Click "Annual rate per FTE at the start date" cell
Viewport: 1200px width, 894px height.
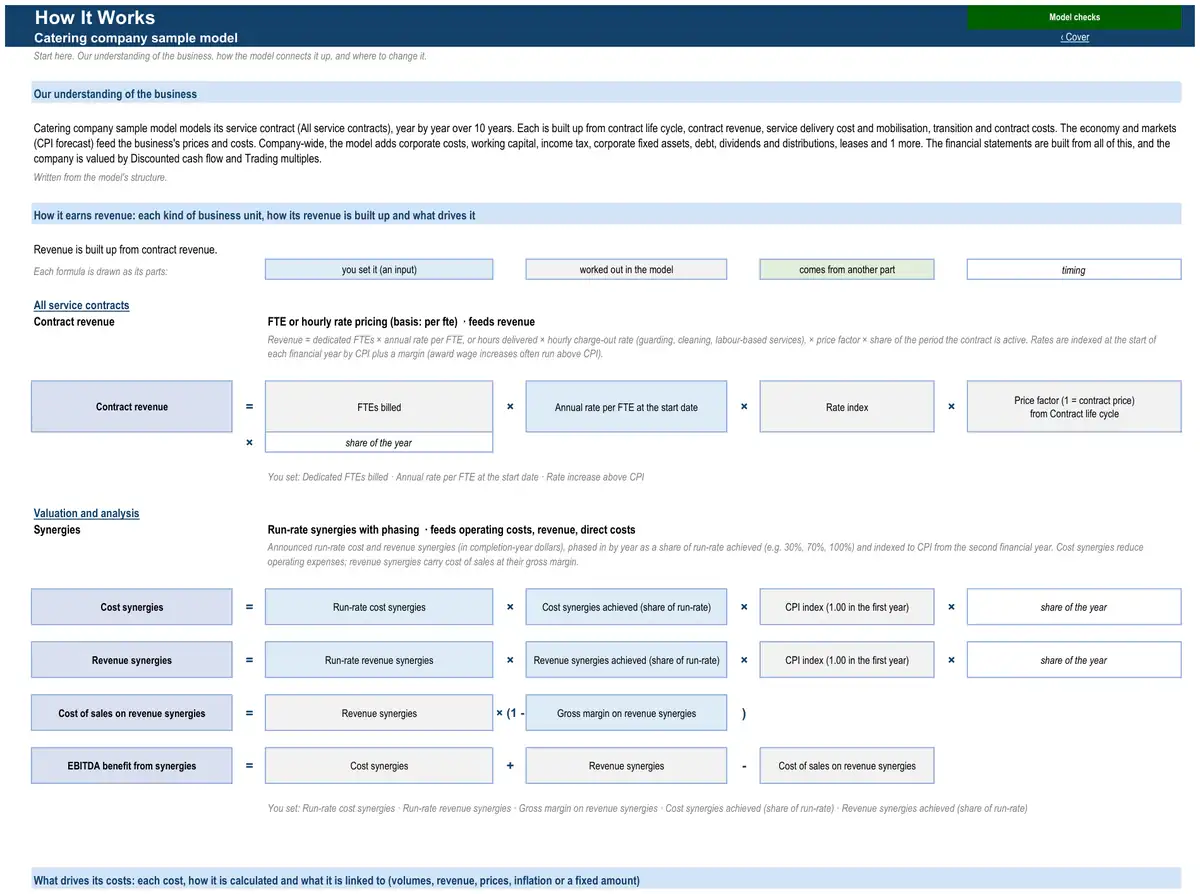[626, 407]
